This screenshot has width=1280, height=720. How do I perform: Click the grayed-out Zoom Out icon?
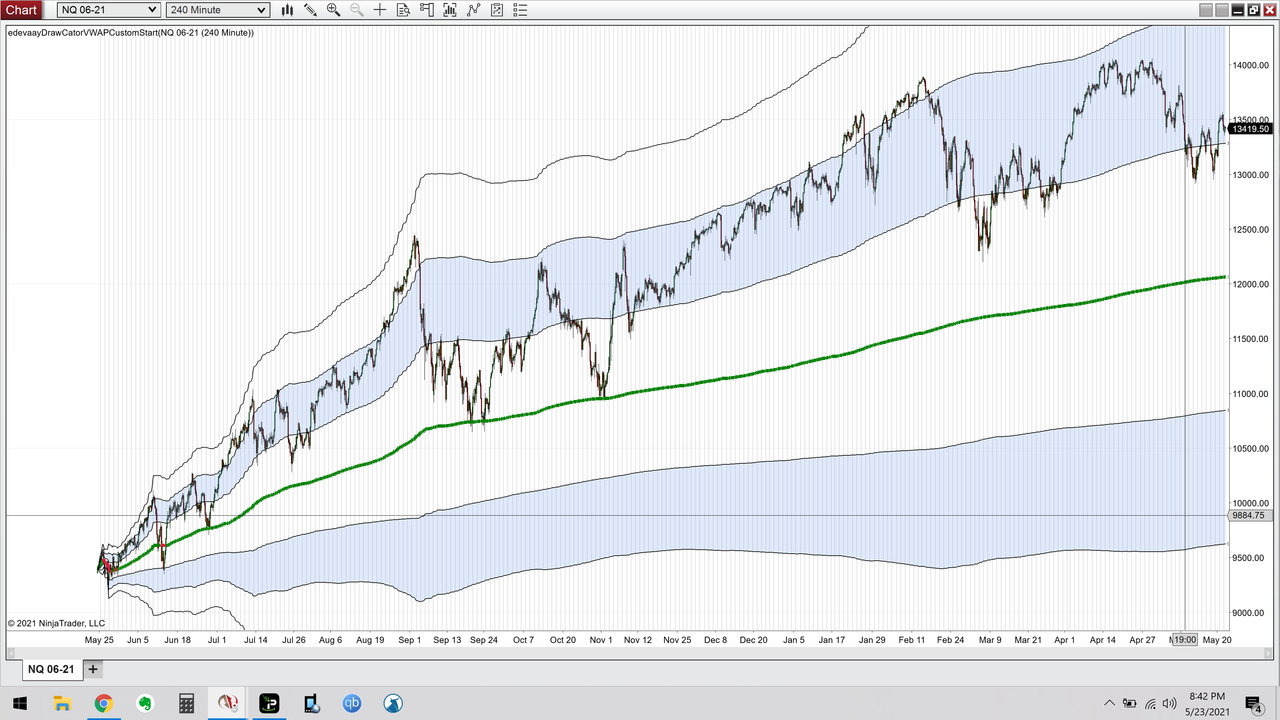pyautogui.click(x=356, y=9)
